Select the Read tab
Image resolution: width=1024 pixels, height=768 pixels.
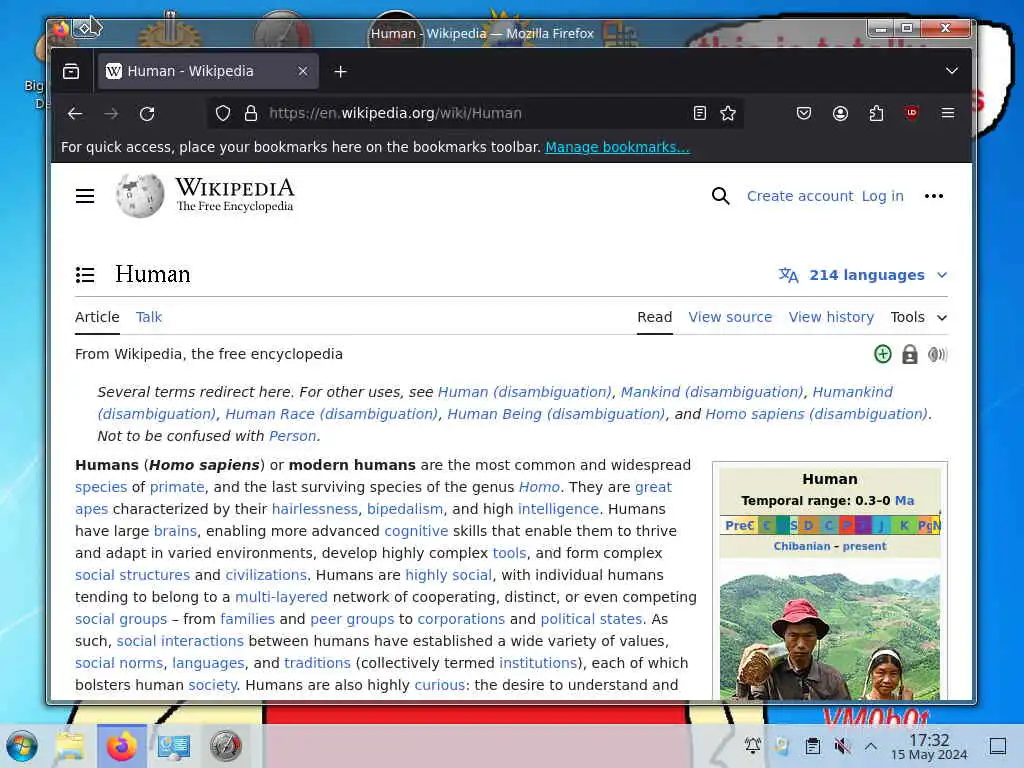click(x=654, y=317)
